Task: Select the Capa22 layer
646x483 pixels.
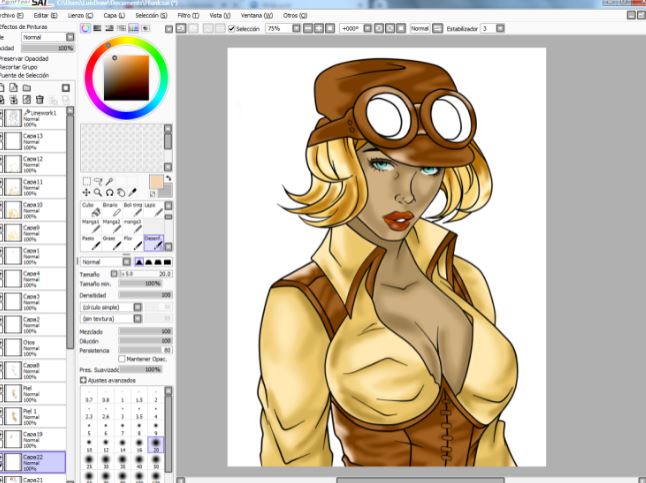Action: 40,460
